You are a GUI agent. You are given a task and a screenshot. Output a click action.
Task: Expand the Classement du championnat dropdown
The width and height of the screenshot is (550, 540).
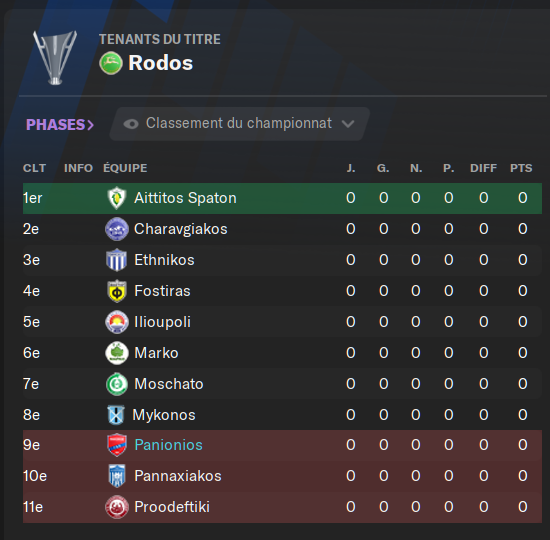[x=240, y=124]
